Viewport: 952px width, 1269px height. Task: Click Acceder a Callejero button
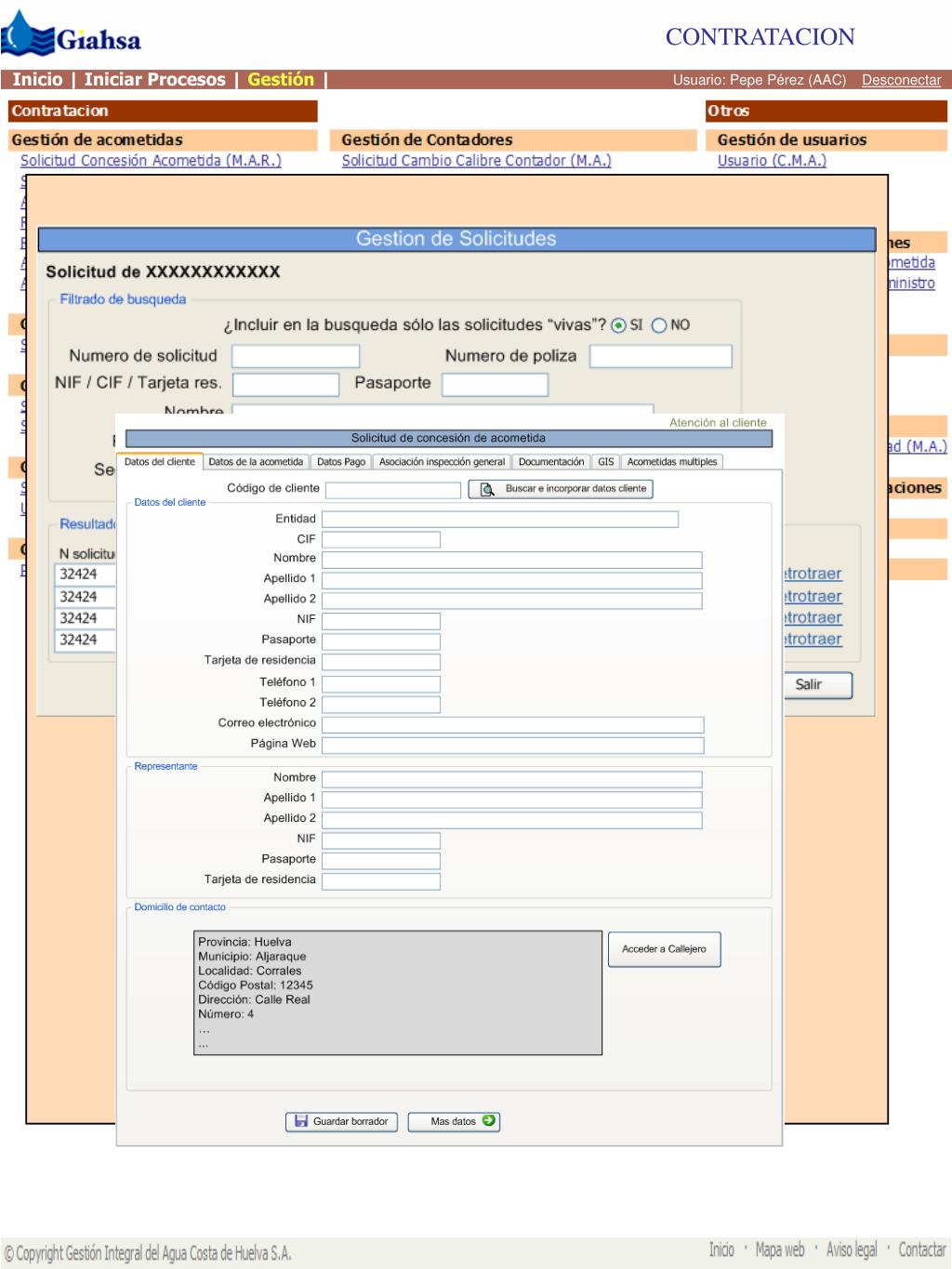pyautogui.click(x=664, y=949)
